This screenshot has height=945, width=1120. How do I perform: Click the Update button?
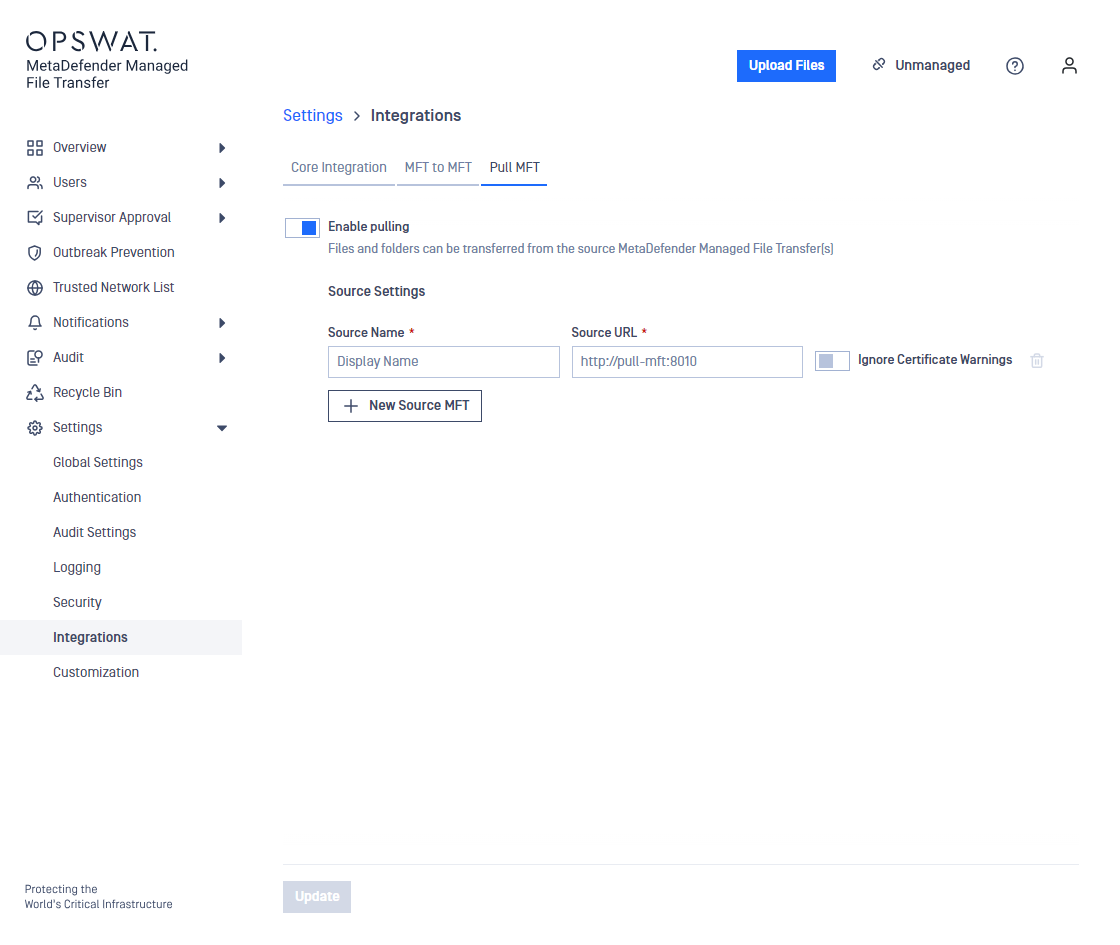[x=317, y=896]
